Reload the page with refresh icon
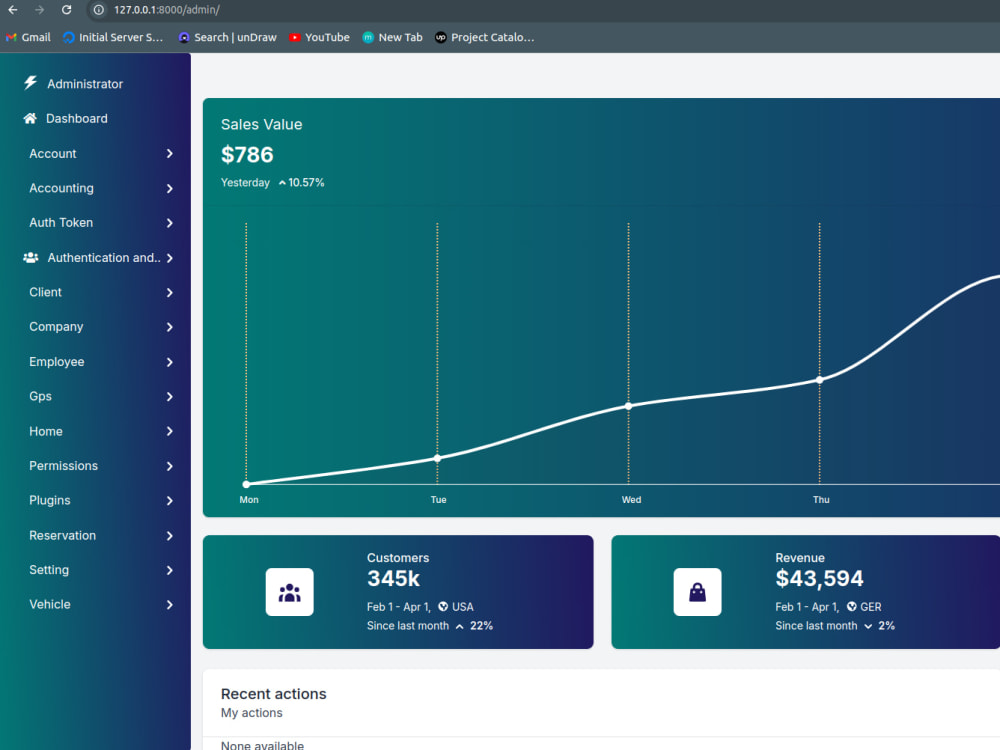This screenshot has width=1000, height=750. tap(66, 10)
